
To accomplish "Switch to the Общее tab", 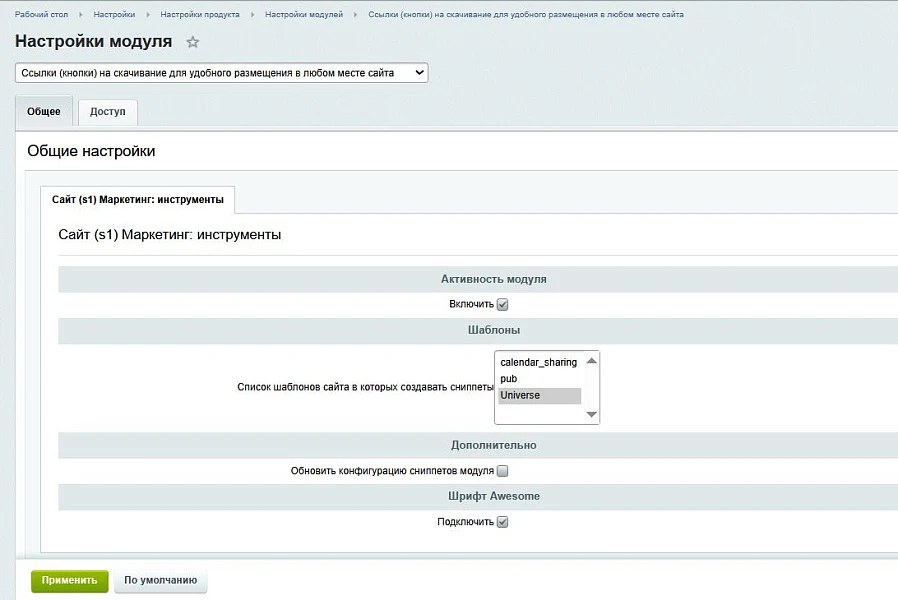I will [44, 111].
